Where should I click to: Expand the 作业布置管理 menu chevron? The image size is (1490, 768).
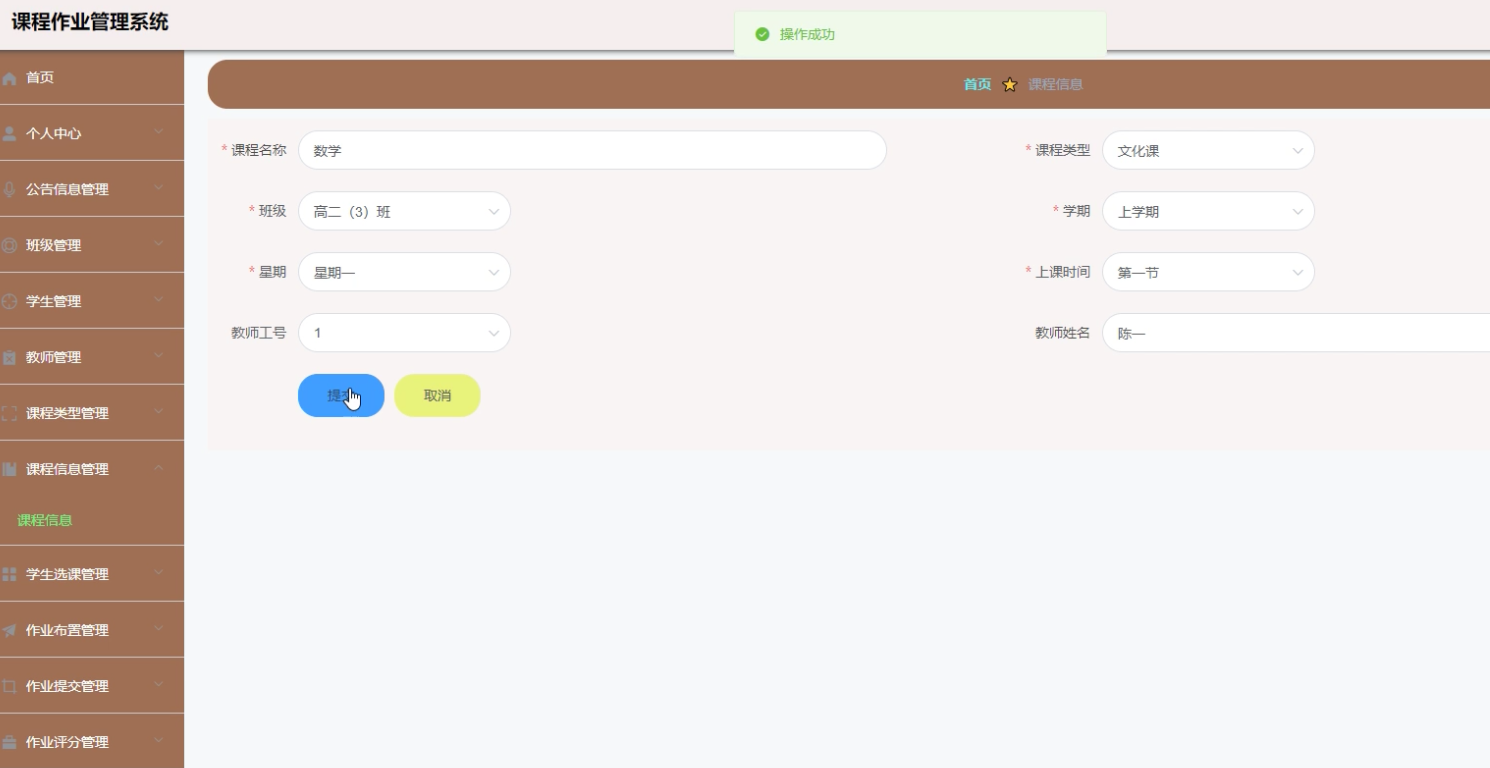pos(159,630)
